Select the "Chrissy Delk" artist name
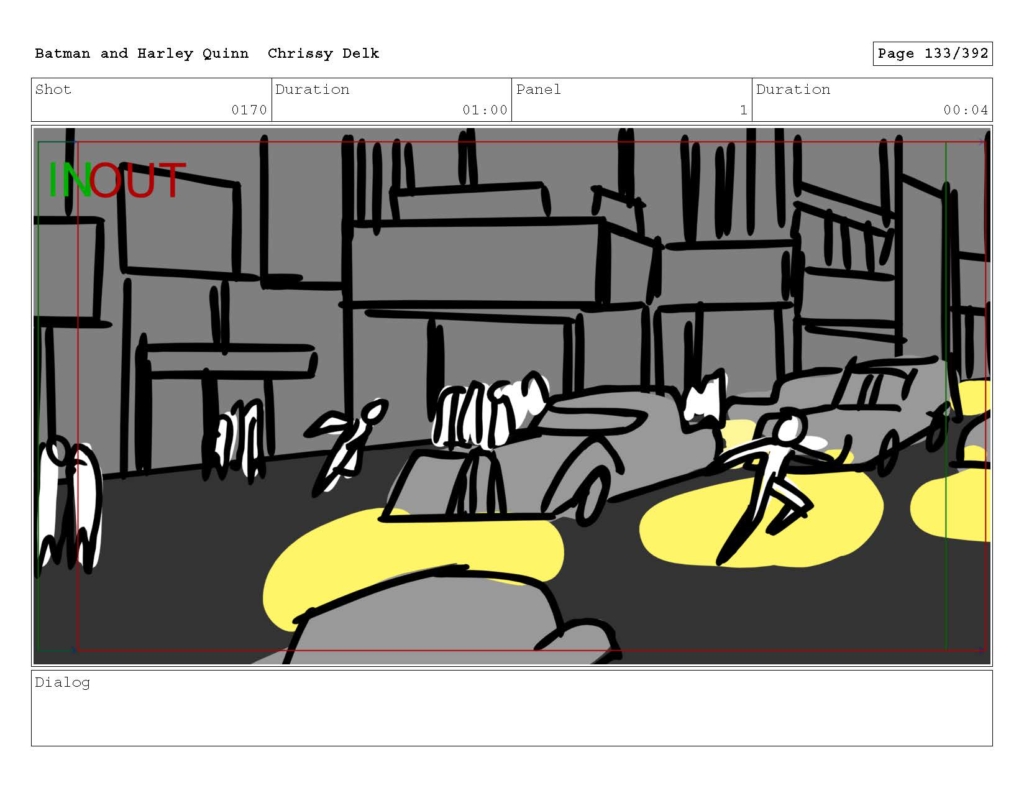 [x=323, y=54]
